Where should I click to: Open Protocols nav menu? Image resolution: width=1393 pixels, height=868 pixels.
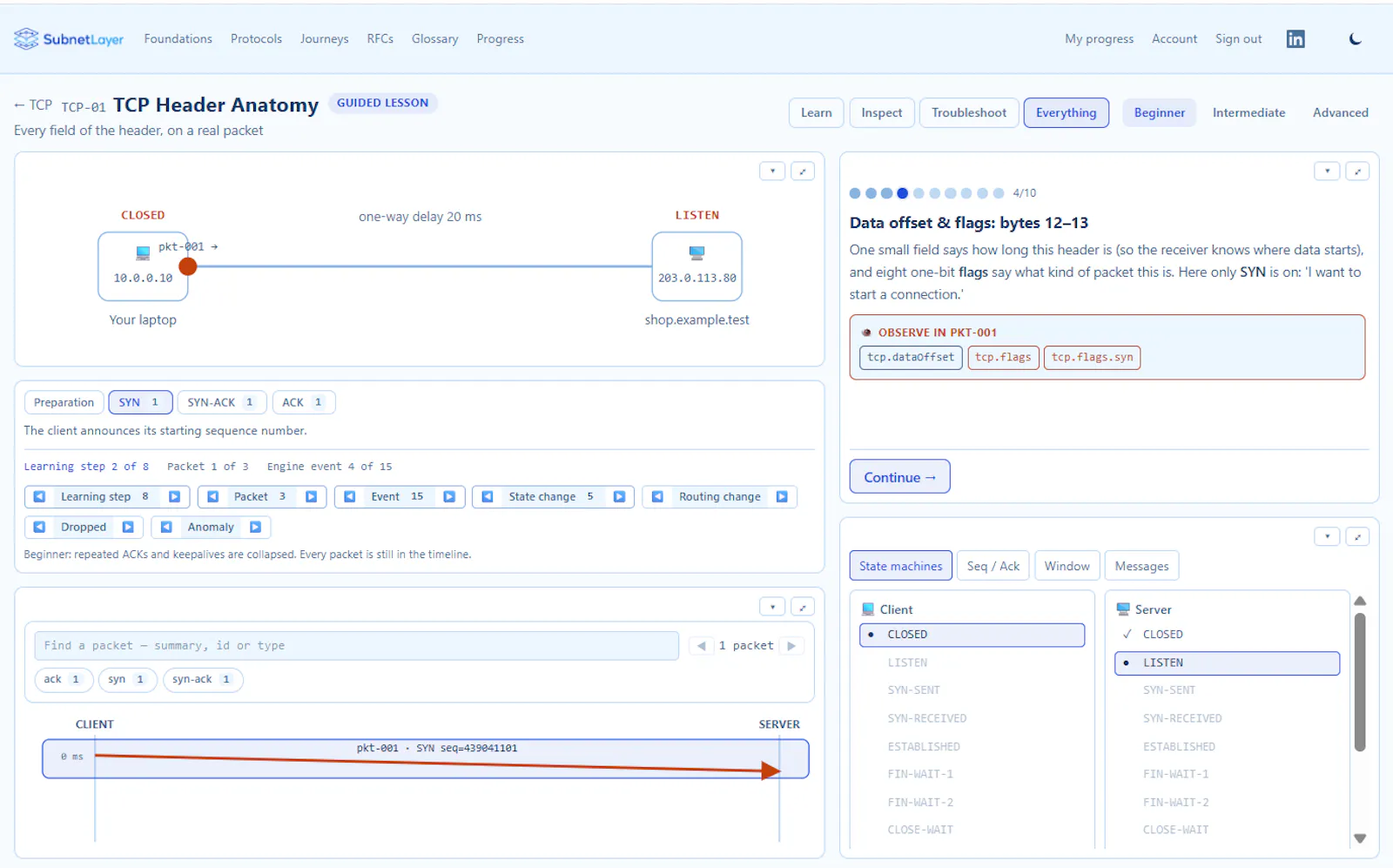coord(256,39)
